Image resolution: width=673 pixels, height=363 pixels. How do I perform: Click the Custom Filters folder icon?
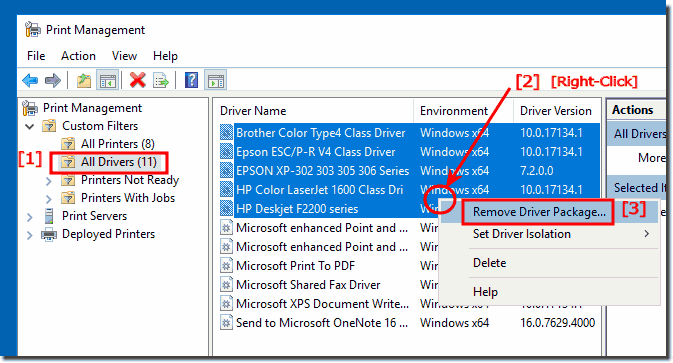[x=49, y=126]
